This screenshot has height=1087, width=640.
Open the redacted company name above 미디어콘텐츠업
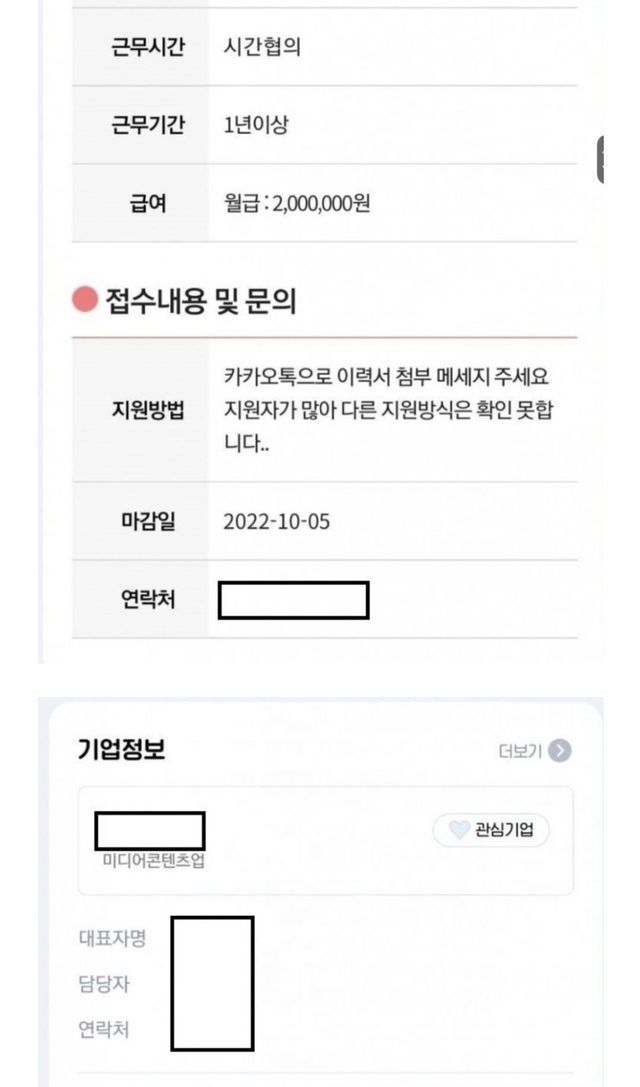[150, 832]
